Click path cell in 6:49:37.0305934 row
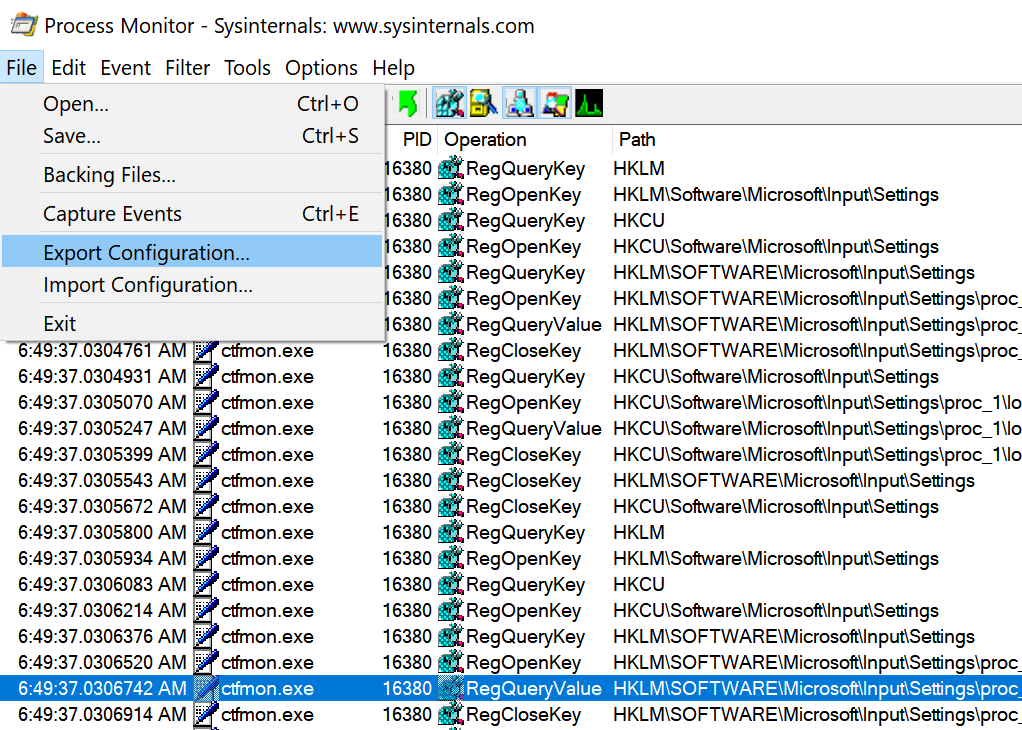The width and height of the screenshot is (1022, 730). coord(776,559)
